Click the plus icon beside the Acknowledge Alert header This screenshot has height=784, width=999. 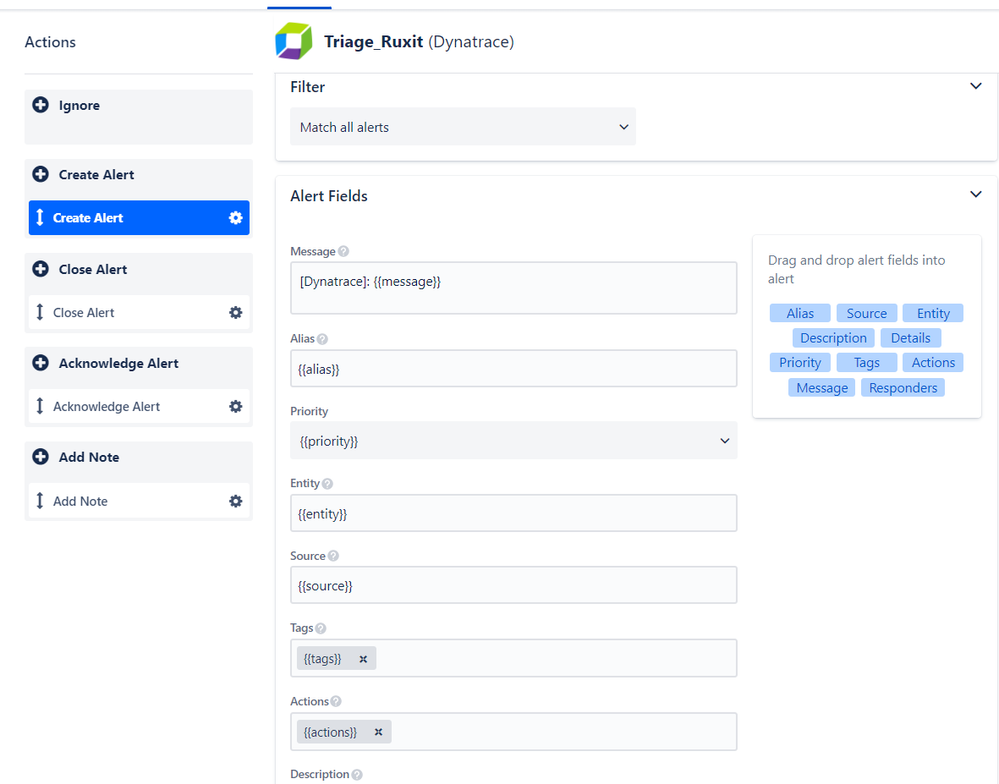(40, 363)
